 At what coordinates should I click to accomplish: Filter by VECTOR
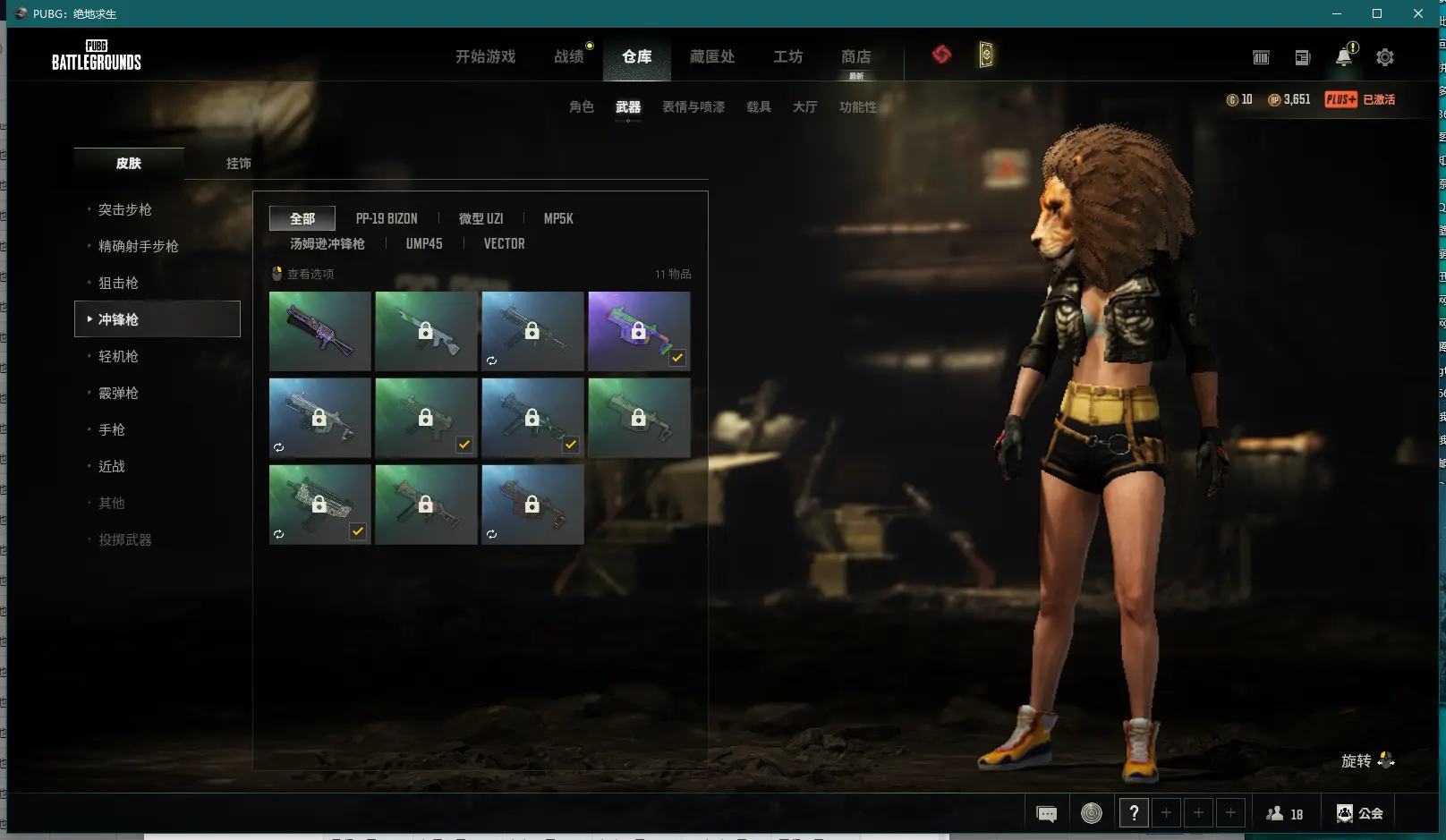click(x=505, y=243)
